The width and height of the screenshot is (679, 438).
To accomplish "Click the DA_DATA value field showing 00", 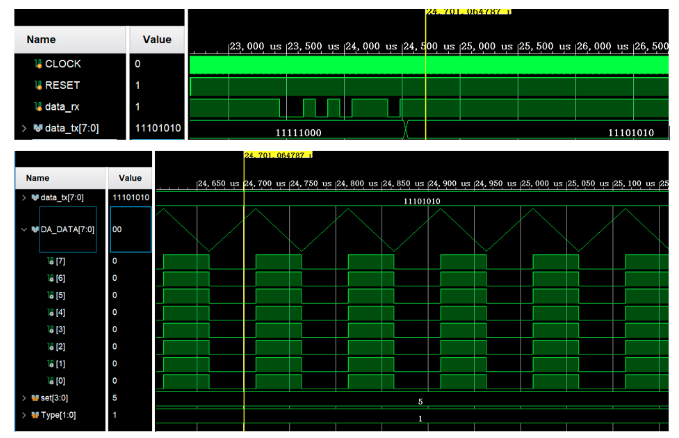I will (130, 229).
